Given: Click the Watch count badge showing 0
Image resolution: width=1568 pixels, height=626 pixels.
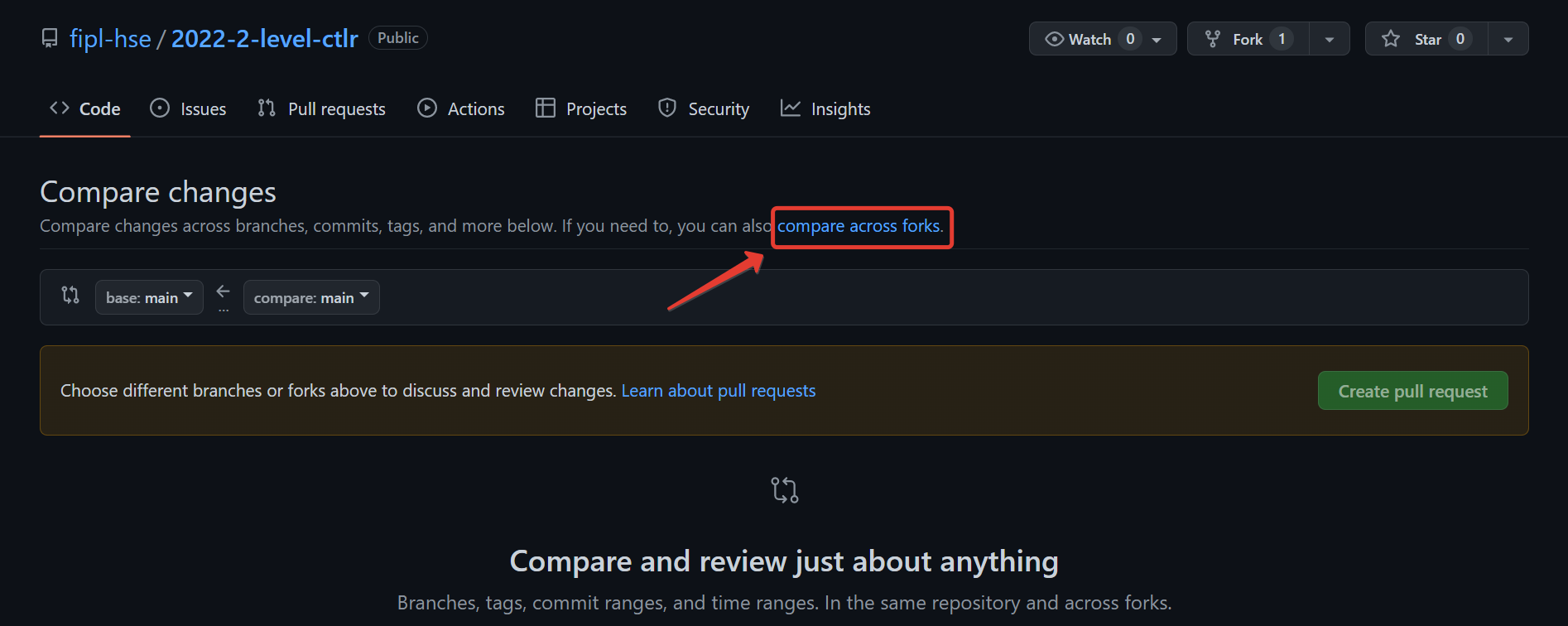Looking at the screenshot, I should (x=1130, y=39).
